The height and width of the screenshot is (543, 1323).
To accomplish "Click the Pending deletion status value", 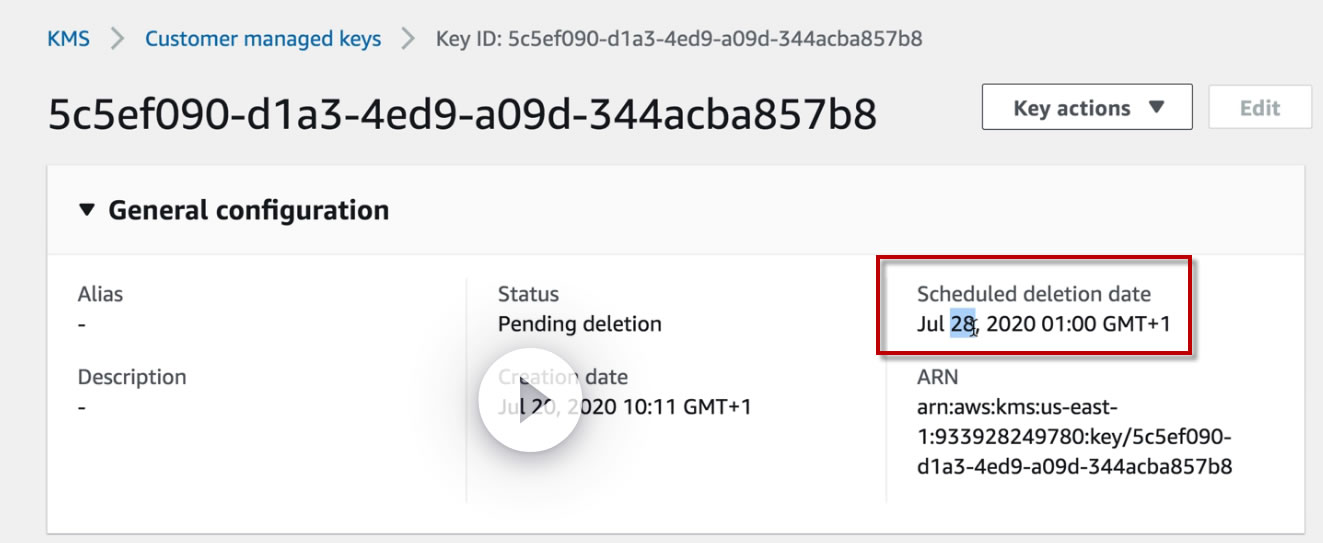I will click(579, 324).
